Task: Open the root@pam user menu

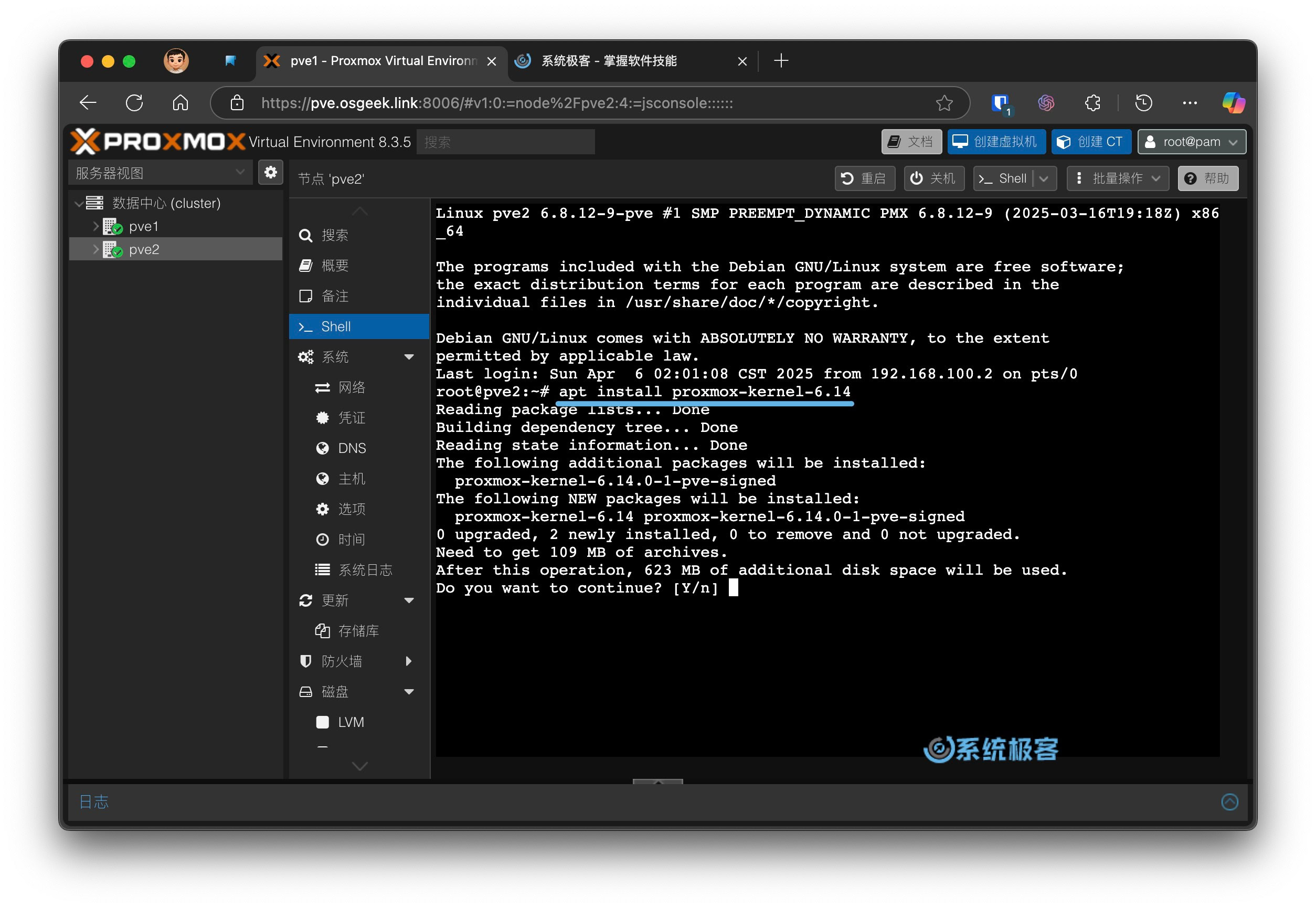Action: 1191,142
